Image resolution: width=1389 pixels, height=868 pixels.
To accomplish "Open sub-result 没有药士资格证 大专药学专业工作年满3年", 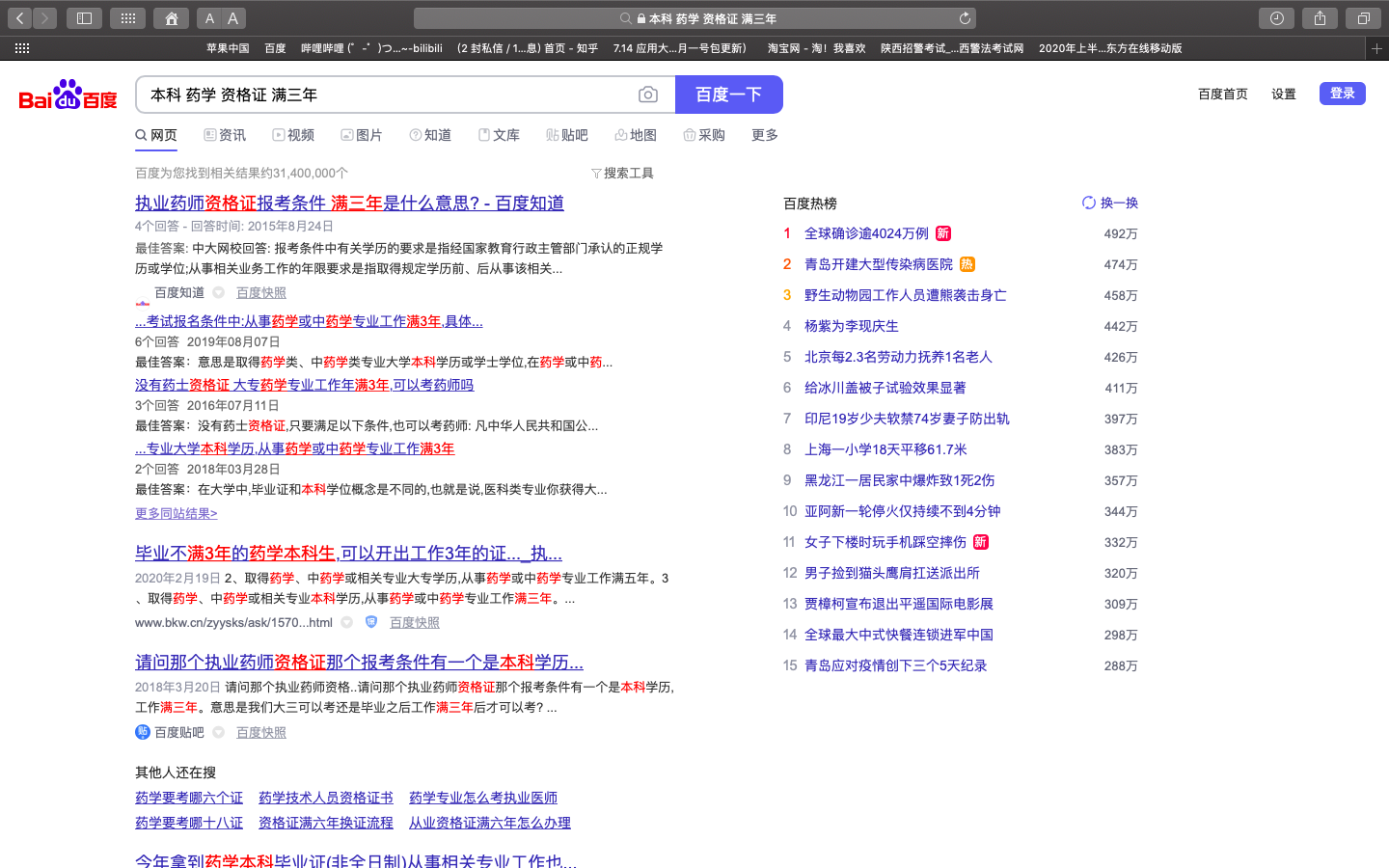I will pyautogui.click(x=304, y=385).
